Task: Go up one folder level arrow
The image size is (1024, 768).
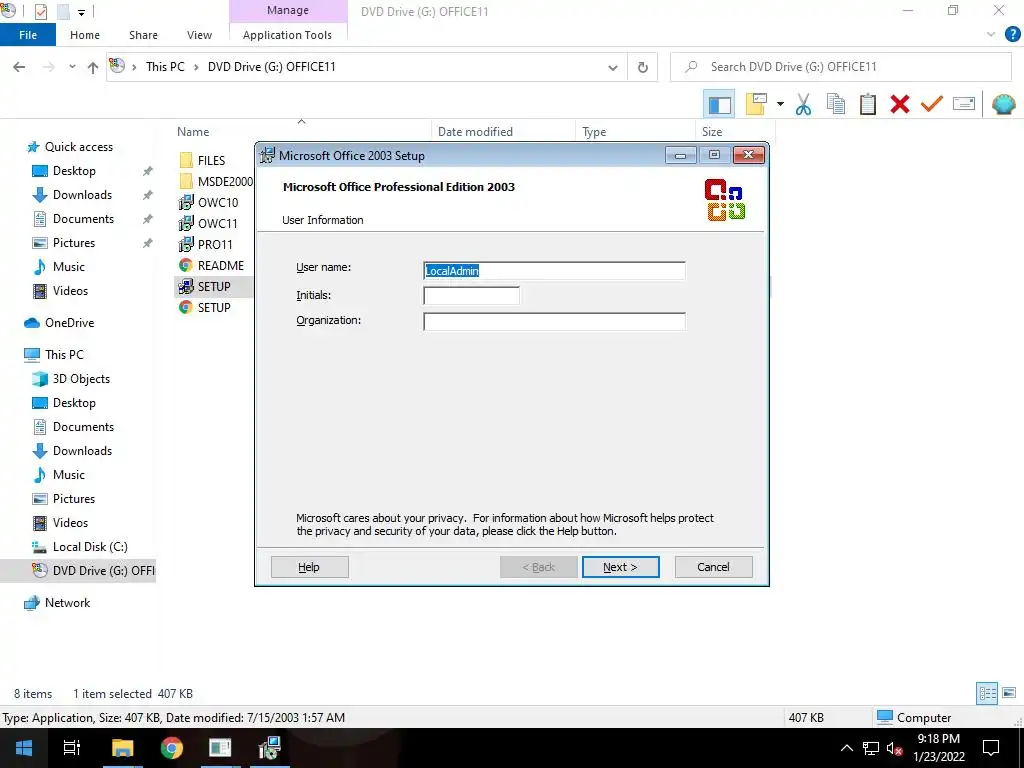Action: [x=93, y=67]
